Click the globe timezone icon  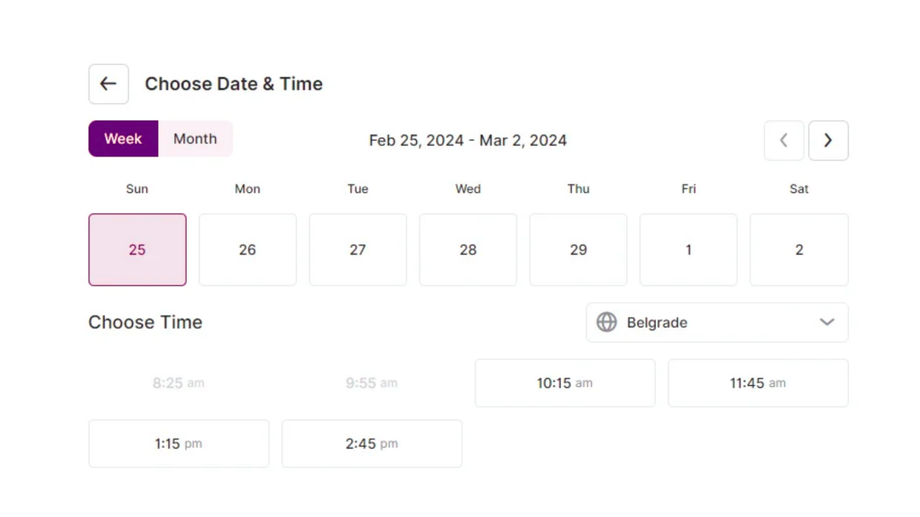pyautogui.click(x=607, y=322)
